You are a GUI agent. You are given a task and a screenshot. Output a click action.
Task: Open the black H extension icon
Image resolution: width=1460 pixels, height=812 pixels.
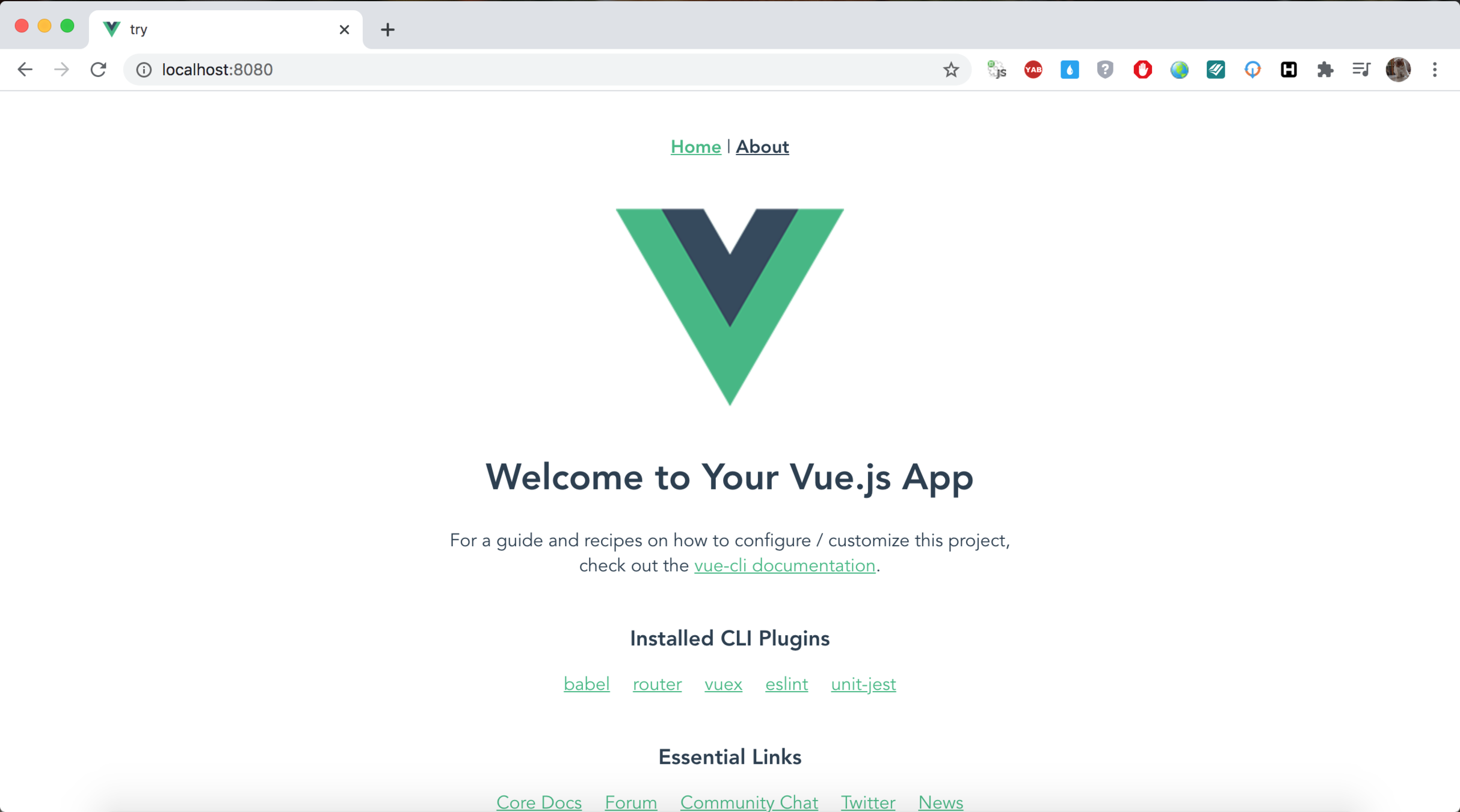1289,70
